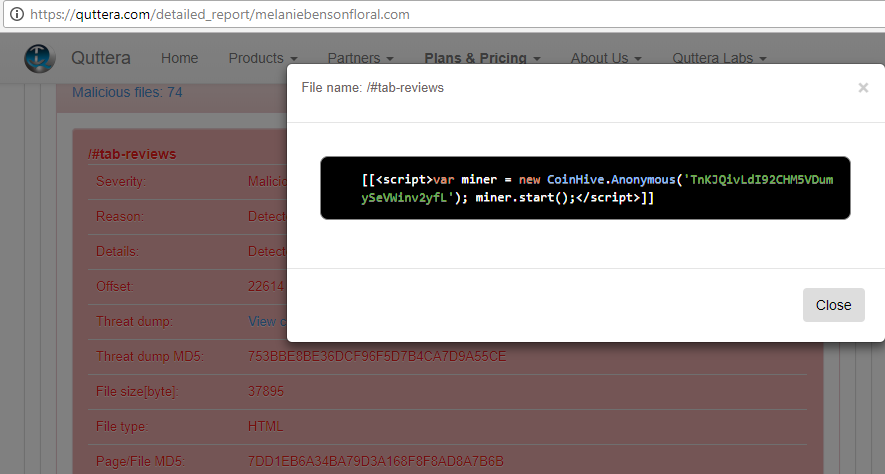Select the Threat dump MD5 hash value
This screenshot has width=885, height=474.
tap(377, 357)
